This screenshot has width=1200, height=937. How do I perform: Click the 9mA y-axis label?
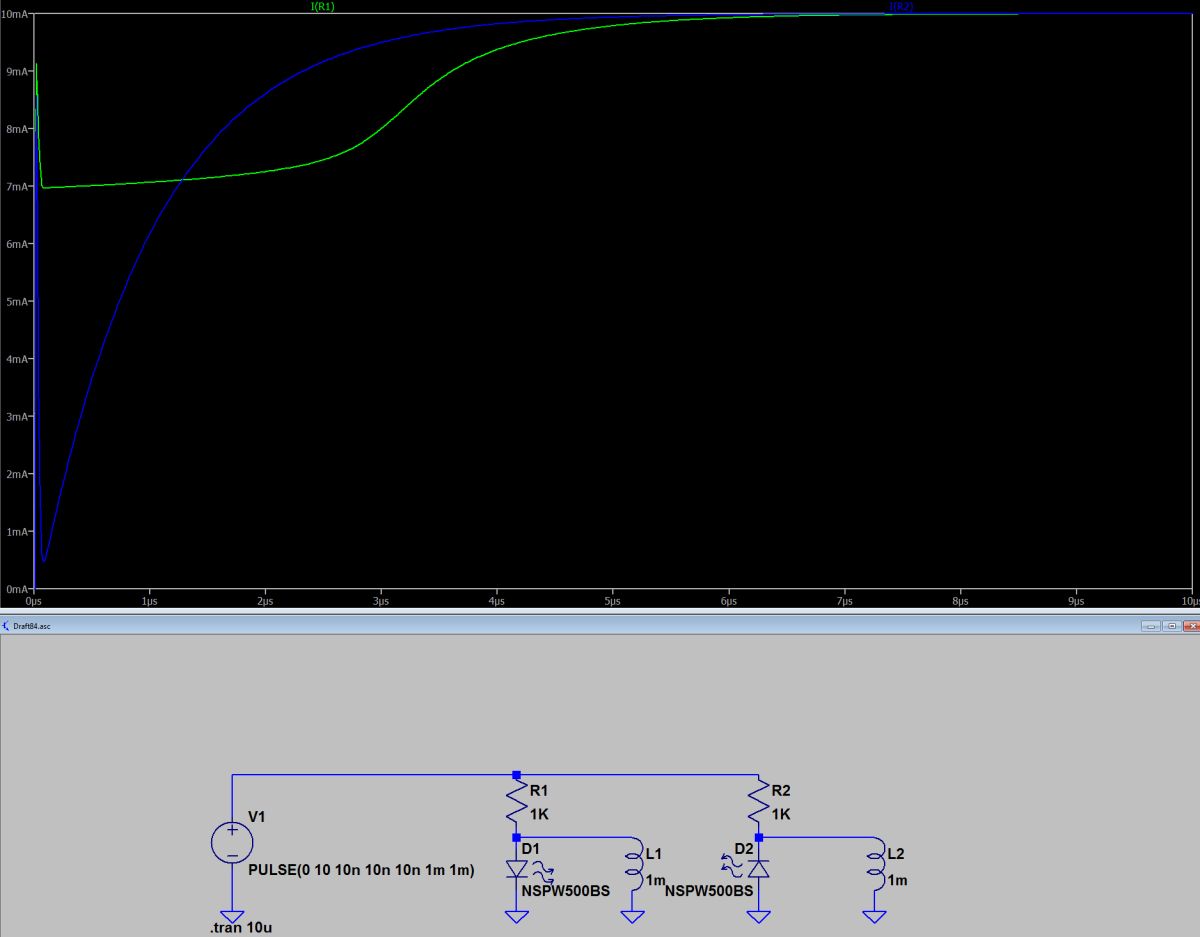(x=17, y=71)
